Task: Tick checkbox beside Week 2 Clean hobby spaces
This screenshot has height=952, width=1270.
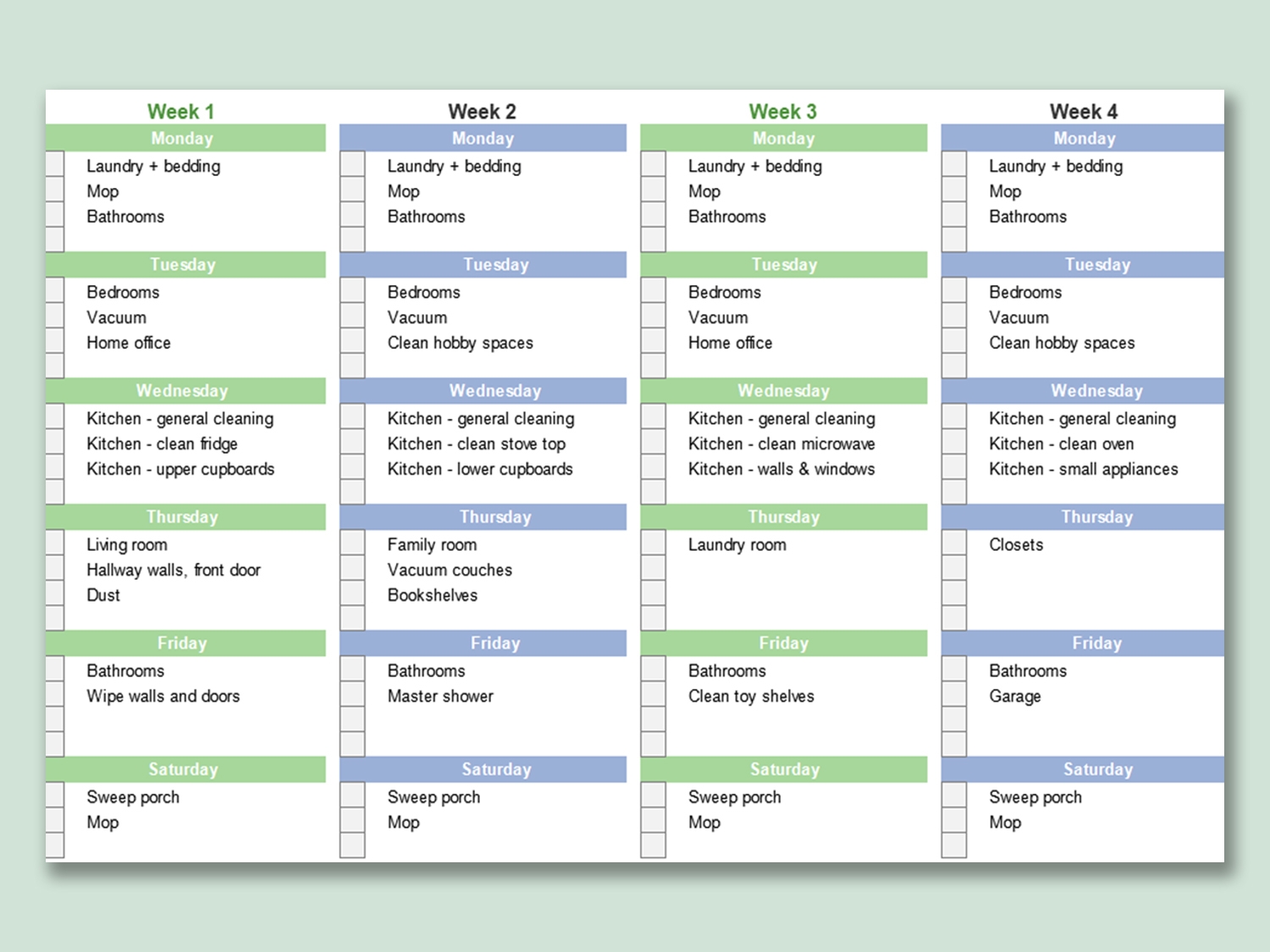Action: (352, 342)
